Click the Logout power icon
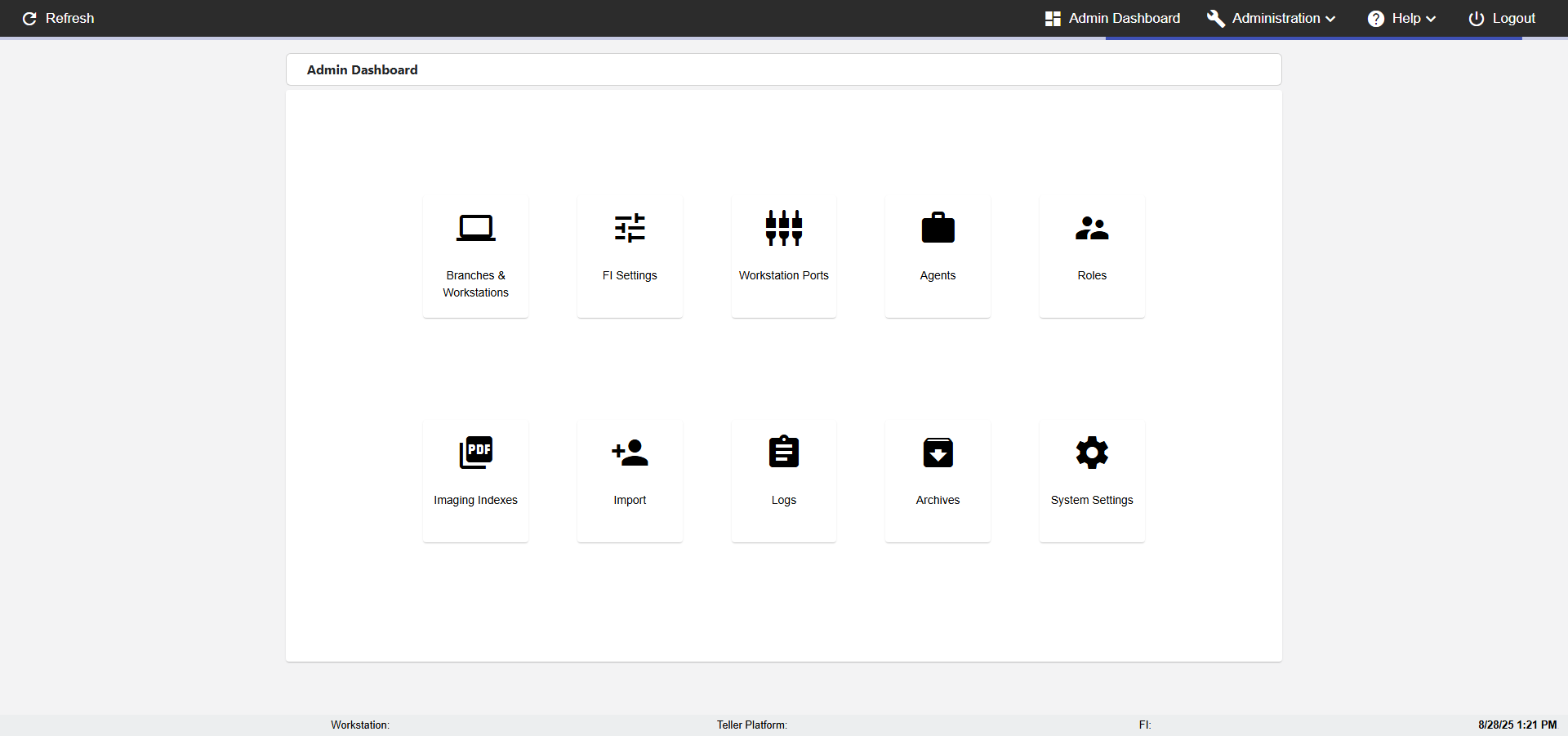 coord(1477,18)
